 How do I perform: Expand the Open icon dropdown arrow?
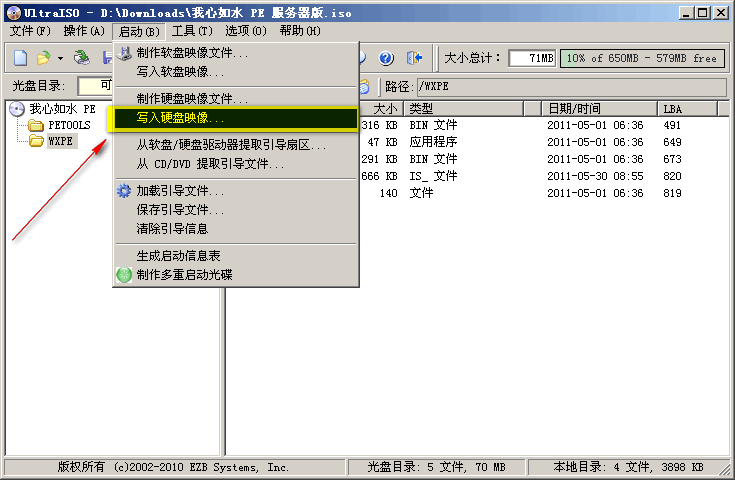click(60, 59)
